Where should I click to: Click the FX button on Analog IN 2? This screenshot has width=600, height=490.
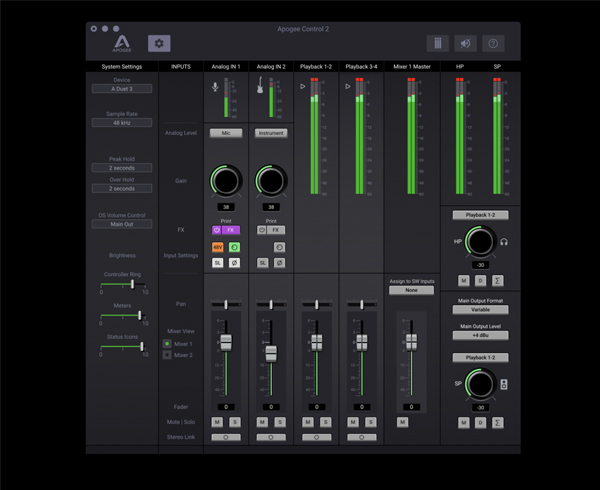tap(276, 230)
